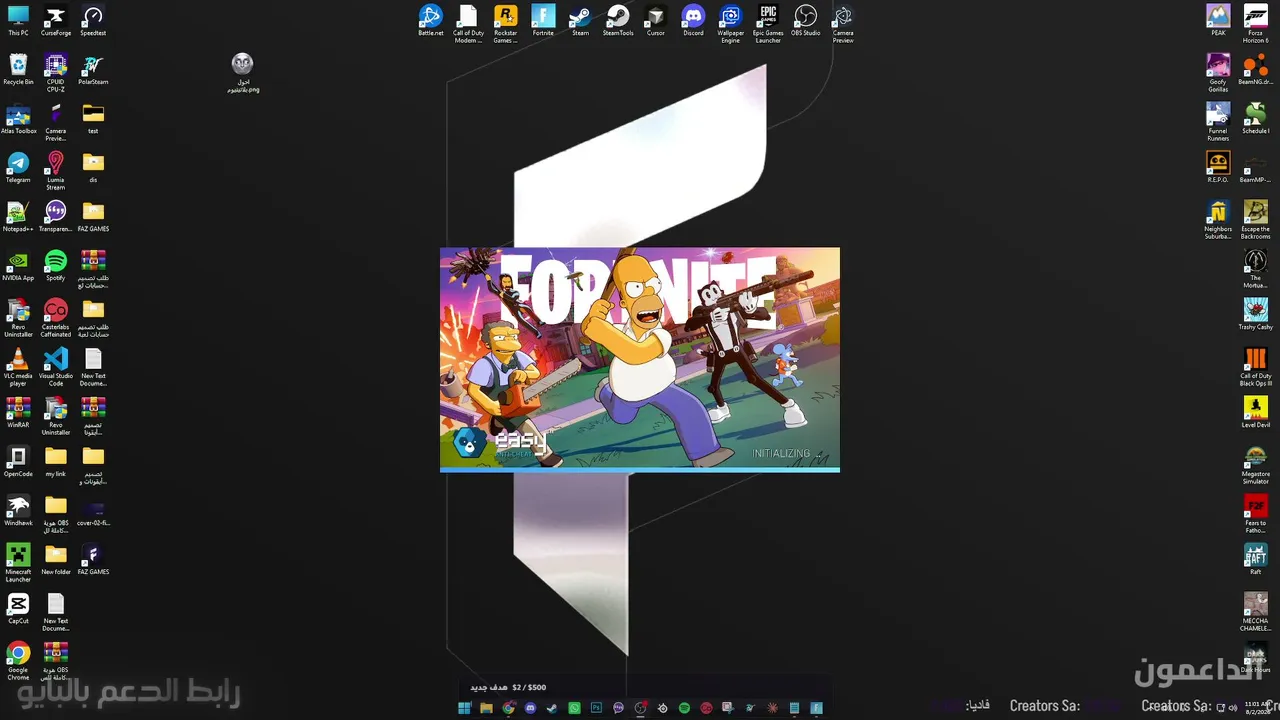Select the Speedtest desktop shortcut
1280x720 pixels.
[93, 21]
